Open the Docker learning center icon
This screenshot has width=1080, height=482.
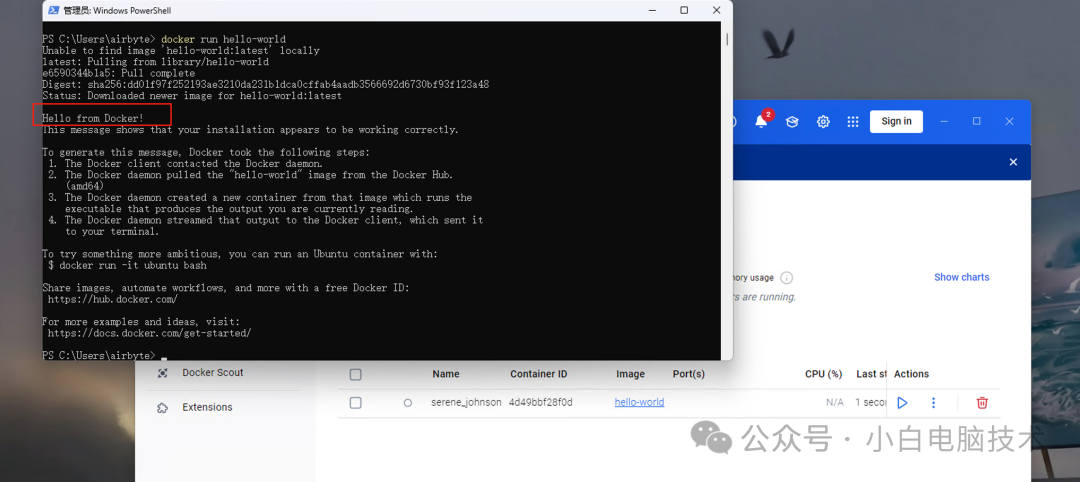792,122
